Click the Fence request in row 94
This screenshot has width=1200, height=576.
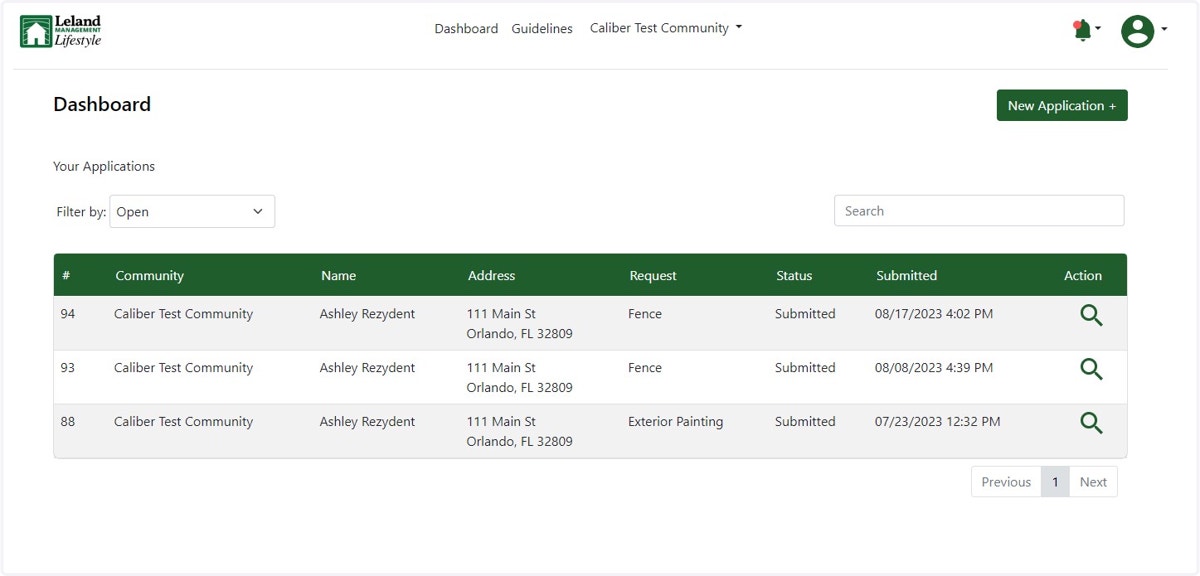click(x=645, y=314)
